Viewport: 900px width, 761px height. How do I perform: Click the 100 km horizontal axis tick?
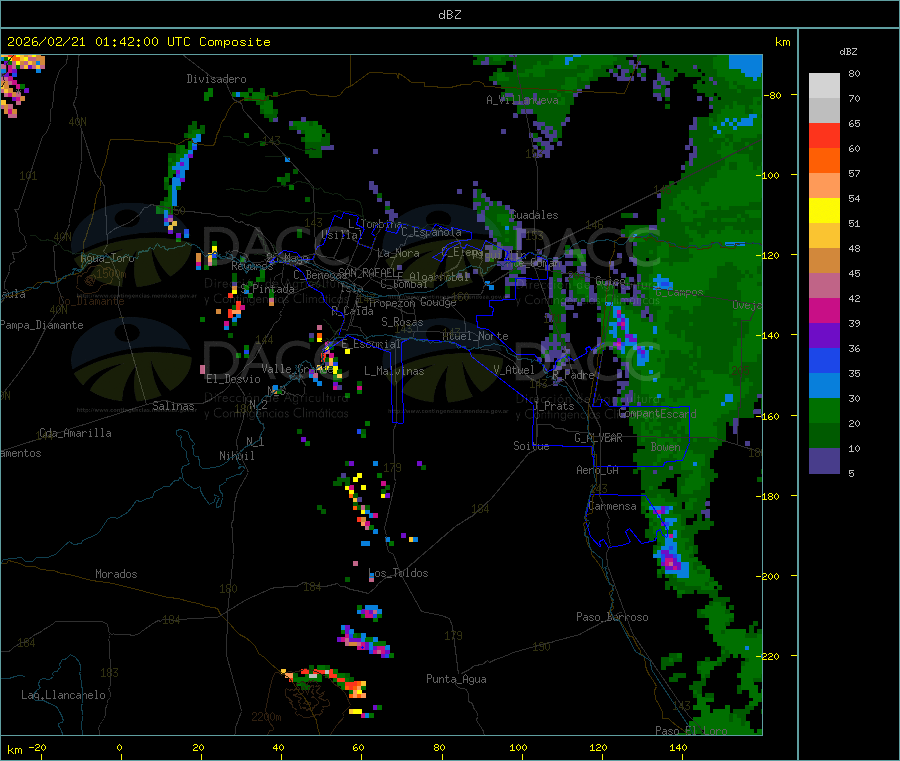click(518, 747)
